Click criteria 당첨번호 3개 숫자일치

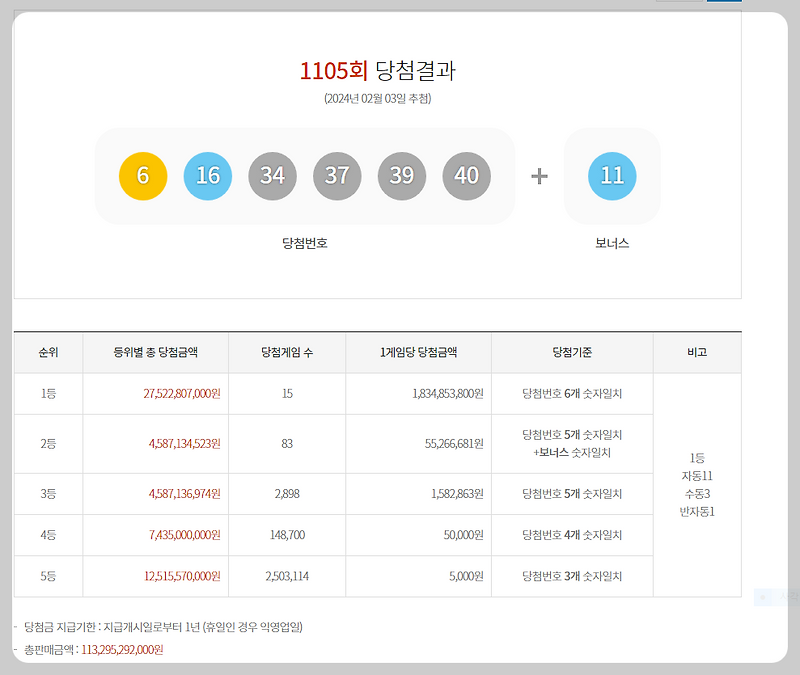click(x=572, y=577)
